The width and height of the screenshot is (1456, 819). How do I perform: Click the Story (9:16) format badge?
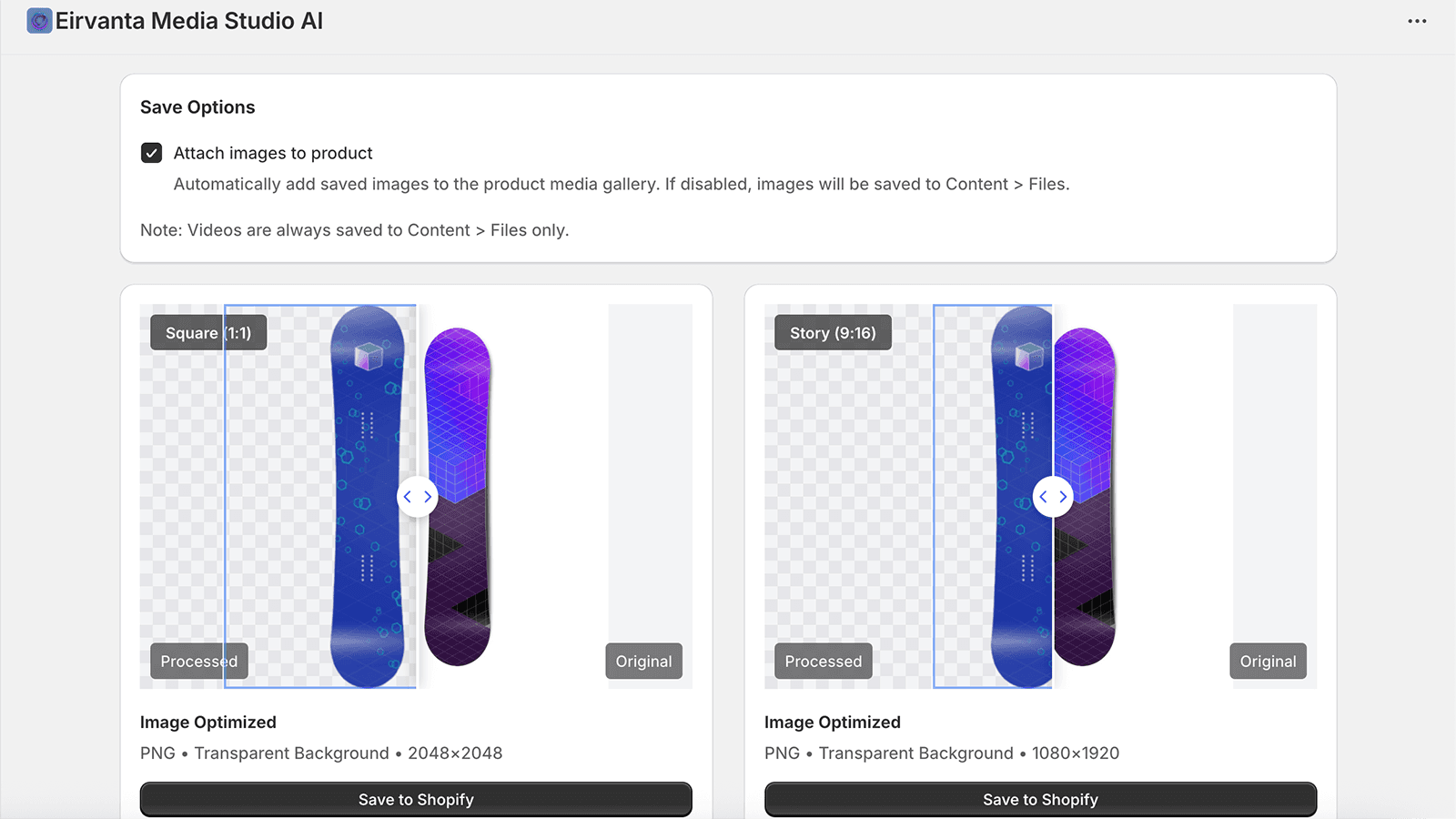833,333
